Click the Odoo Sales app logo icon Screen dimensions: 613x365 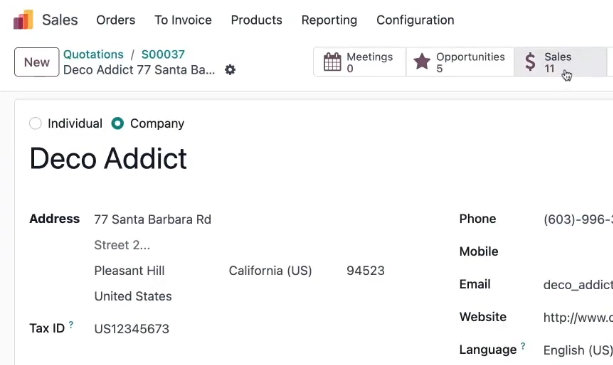[23, 20]
